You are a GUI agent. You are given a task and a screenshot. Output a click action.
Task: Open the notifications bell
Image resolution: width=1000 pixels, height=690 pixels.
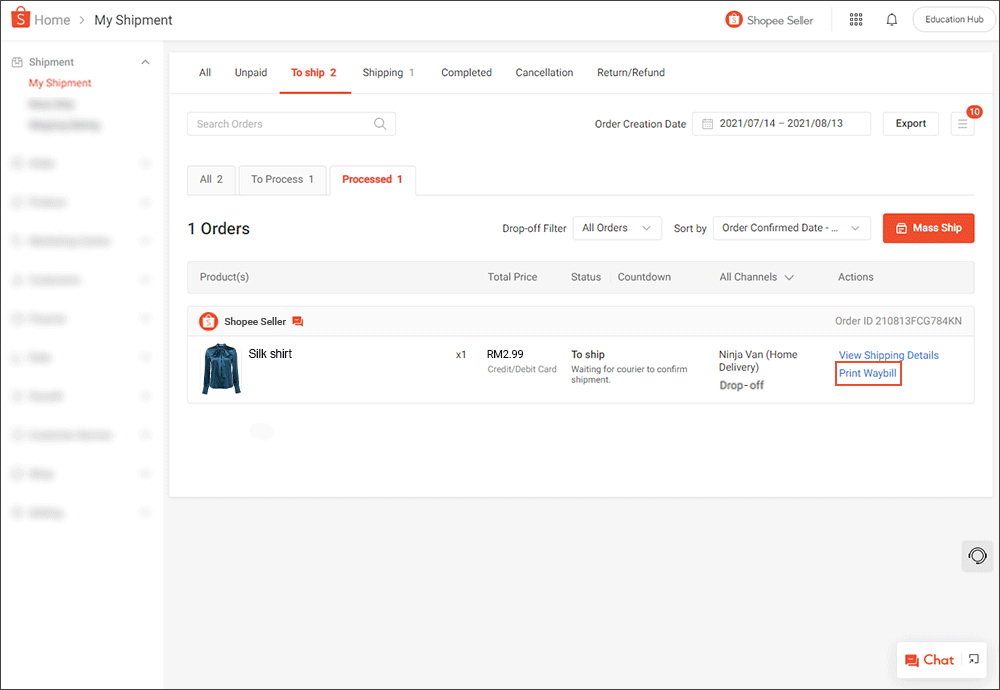[x=891, y=19]
